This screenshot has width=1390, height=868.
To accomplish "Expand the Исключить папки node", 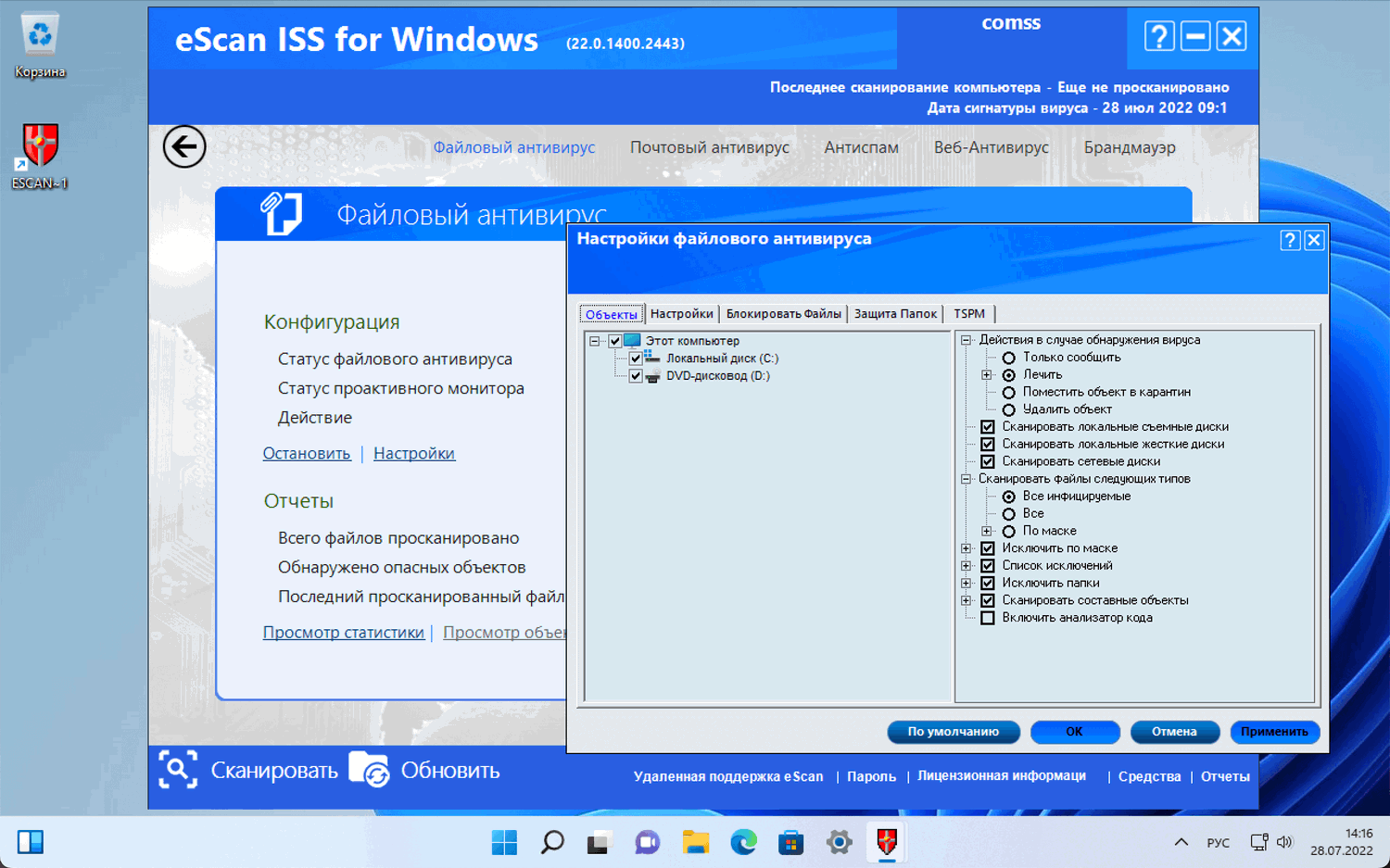I will coord(967,583).
